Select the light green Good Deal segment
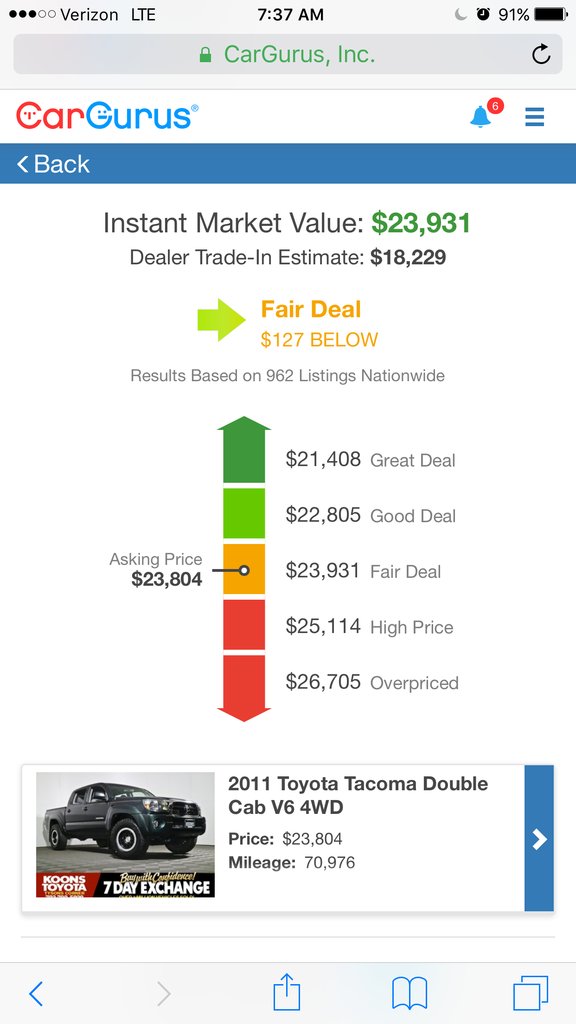The width and height of the screenshot is (576, 1024). (244, 513)
